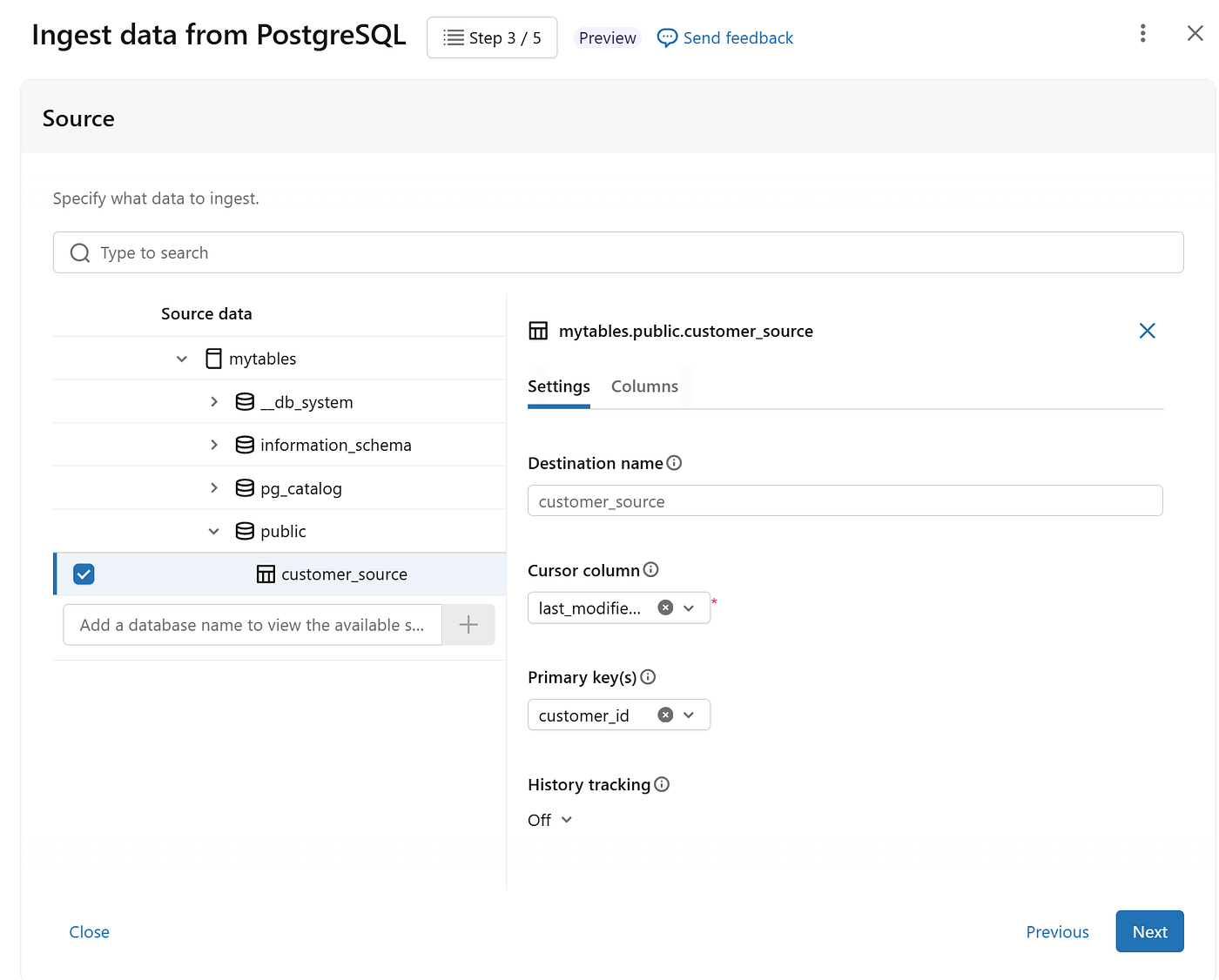The width and height of the screenshot is (1219, 980).
Task: Select the public label in tree
Action: pyautogui.click(x=283, y=531)
